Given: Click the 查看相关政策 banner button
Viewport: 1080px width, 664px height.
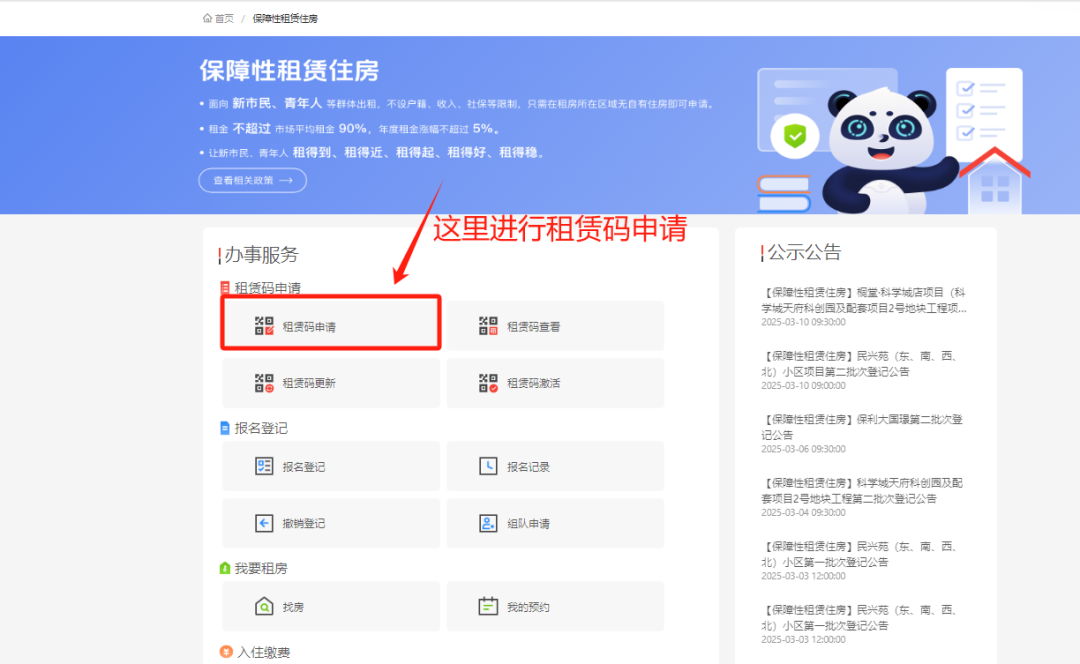Looking at the screenshot, I should [252, 180].
